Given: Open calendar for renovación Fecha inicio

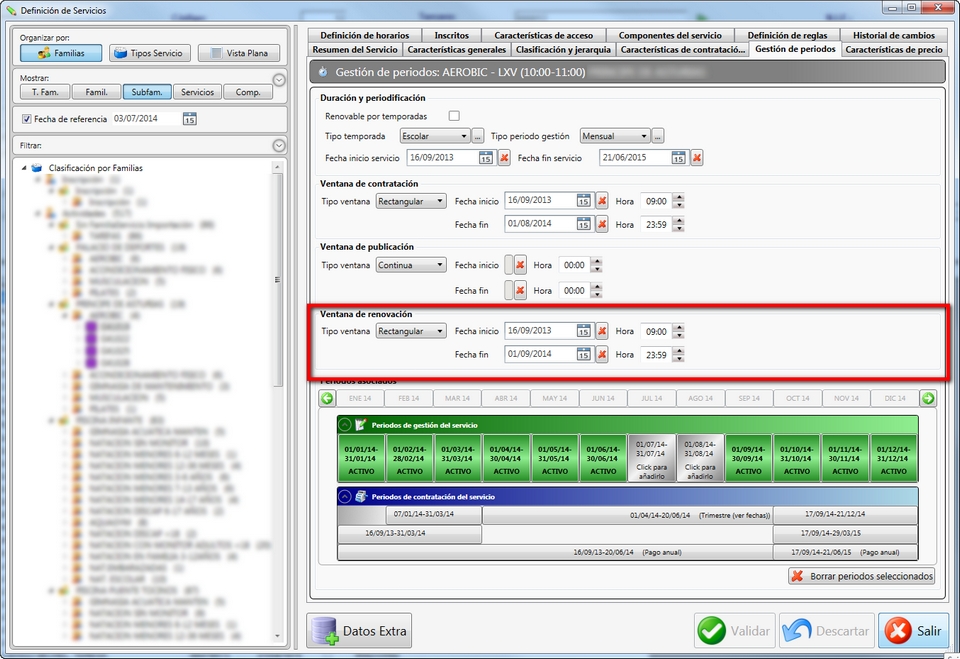Looking at the screenshot, I should [x=583, y=331].
